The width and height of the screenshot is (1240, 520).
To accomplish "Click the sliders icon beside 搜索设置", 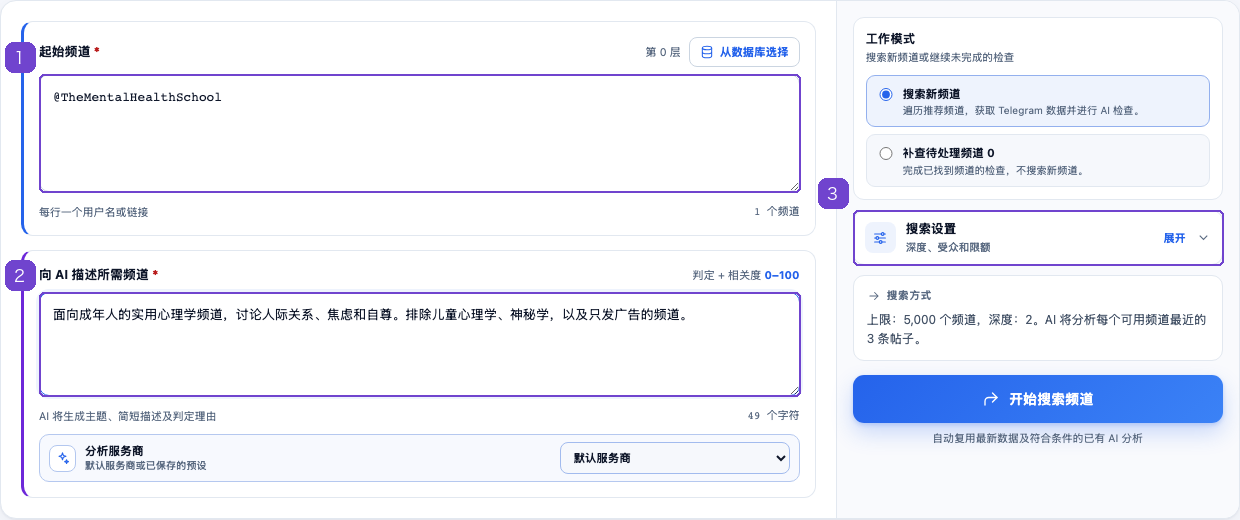I will coord(880,238).
